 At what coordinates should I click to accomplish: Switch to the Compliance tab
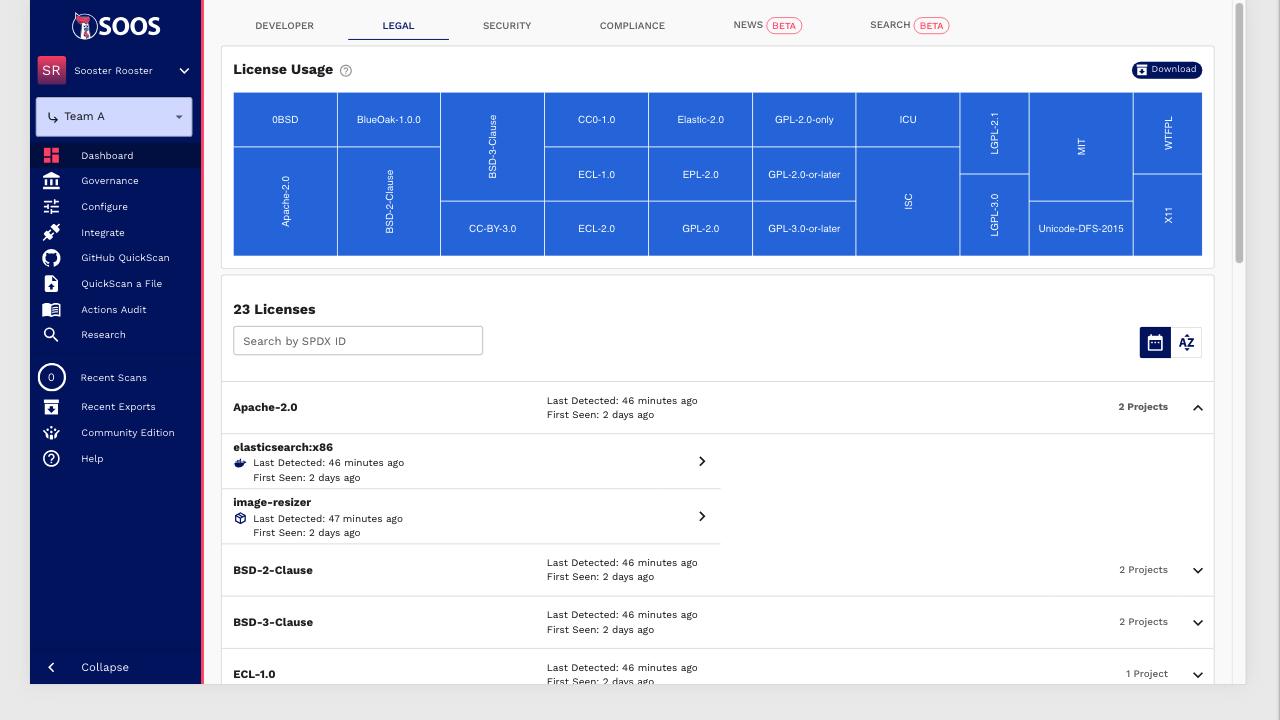632,26
